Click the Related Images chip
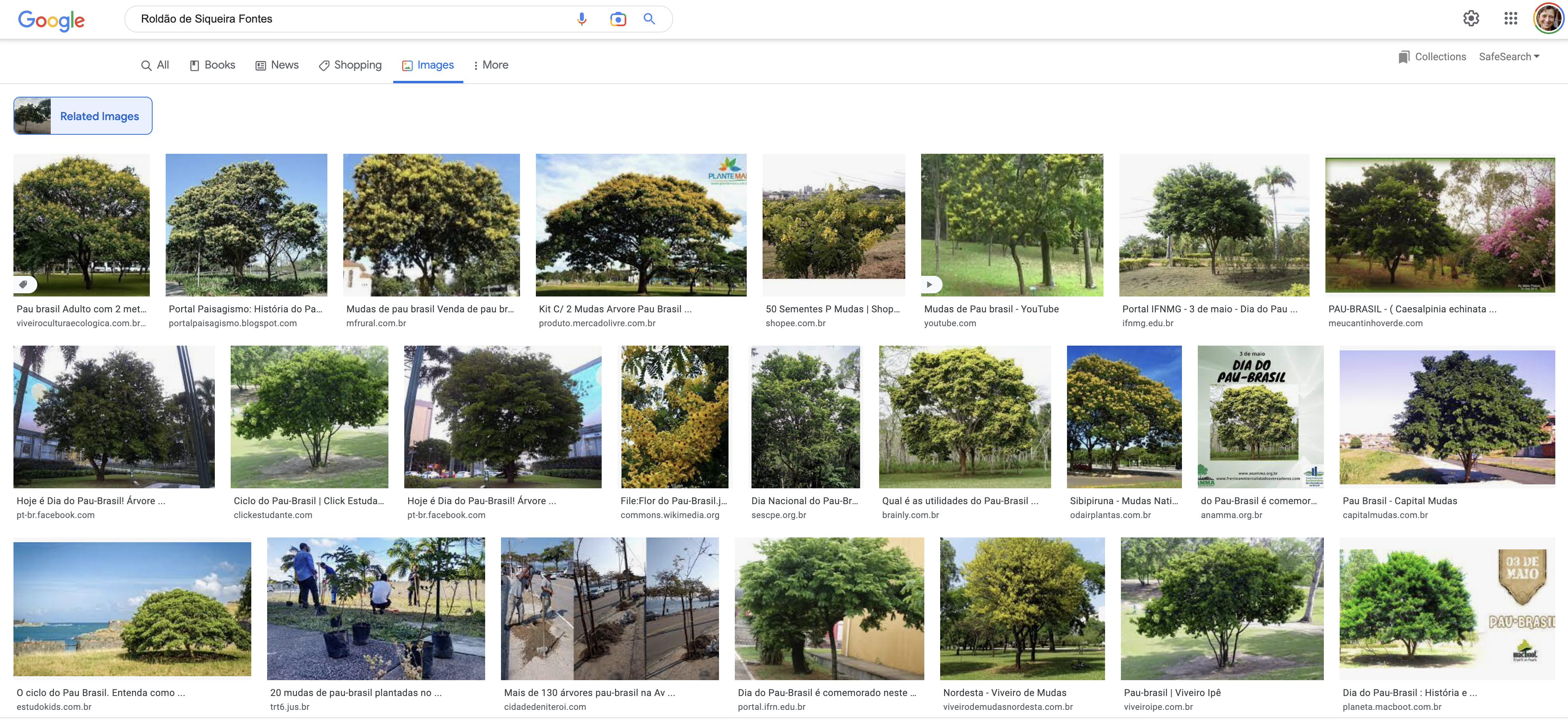Viewport: 1568px width, 719px height. (83, 116)
